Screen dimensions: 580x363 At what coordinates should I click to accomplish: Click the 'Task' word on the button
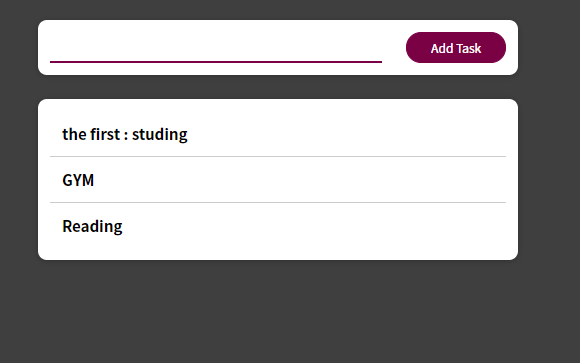[x=469, y=48]
